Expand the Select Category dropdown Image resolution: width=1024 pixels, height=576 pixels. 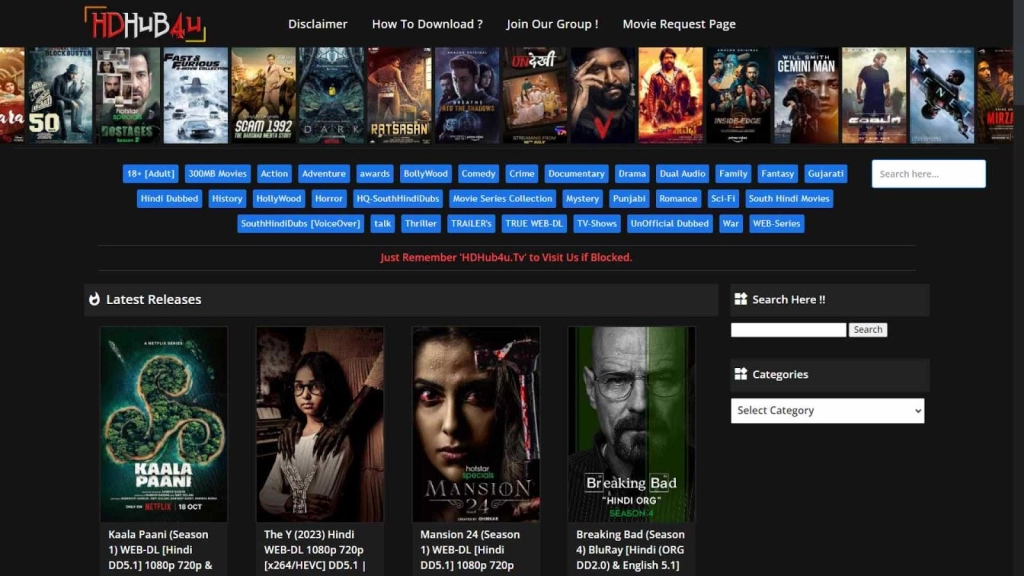click(827, 411)
